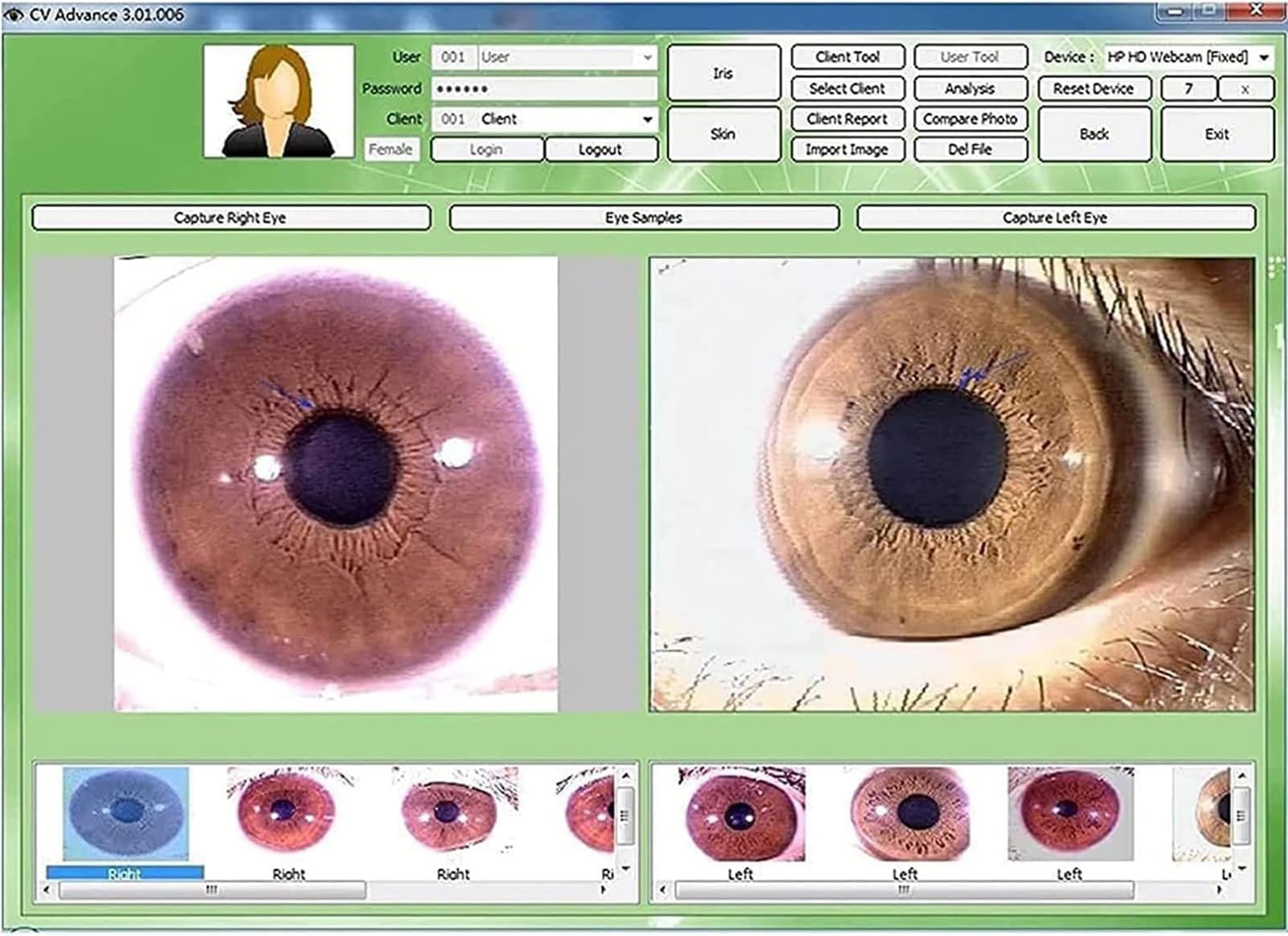
Task: Click the Analysis button
Action: point(970,88)
